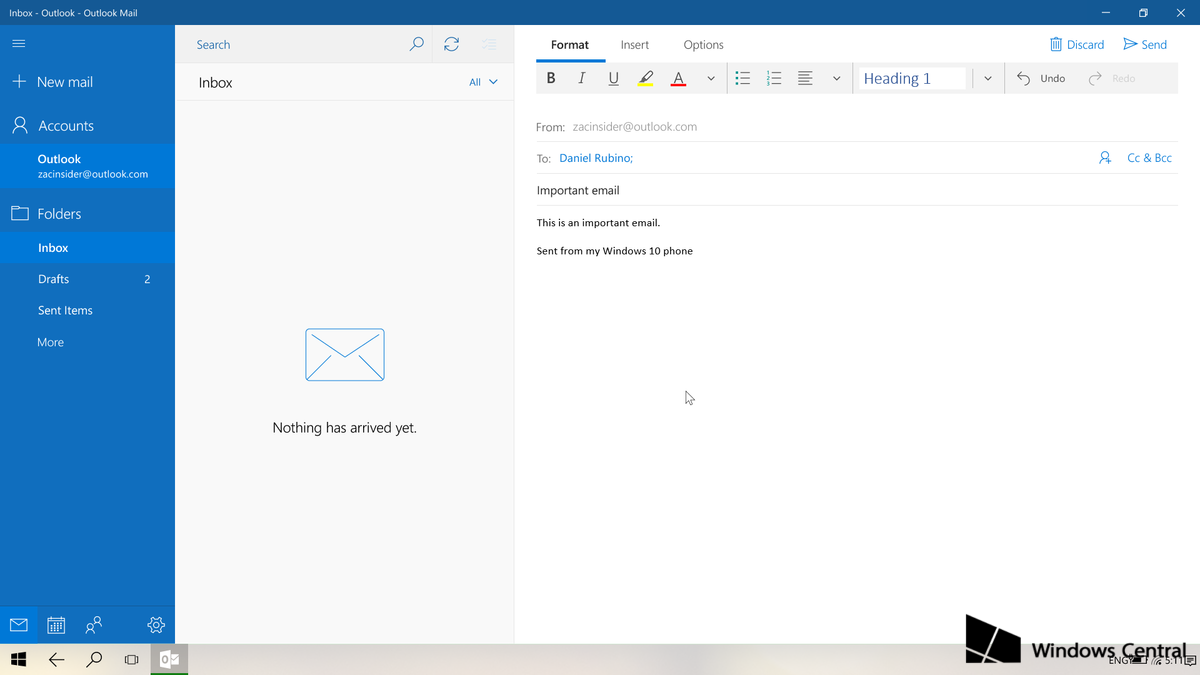Send the email
This screenshot has width=1200, height=675.
[1146, 44]
